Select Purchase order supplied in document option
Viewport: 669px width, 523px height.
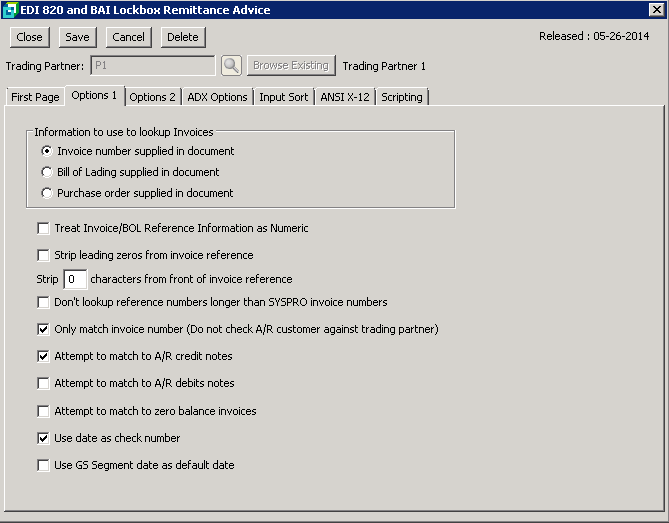tap(46, 193)
